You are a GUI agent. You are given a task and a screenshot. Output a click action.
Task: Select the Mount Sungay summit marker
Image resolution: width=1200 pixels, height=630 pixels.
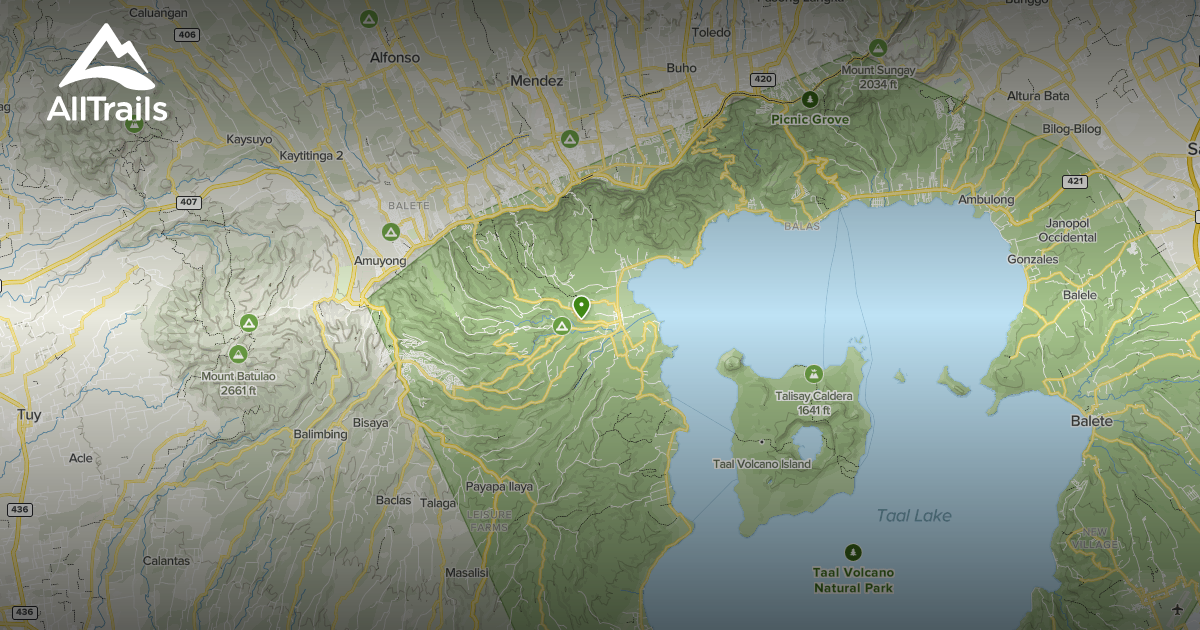click(x=877, y=45)
